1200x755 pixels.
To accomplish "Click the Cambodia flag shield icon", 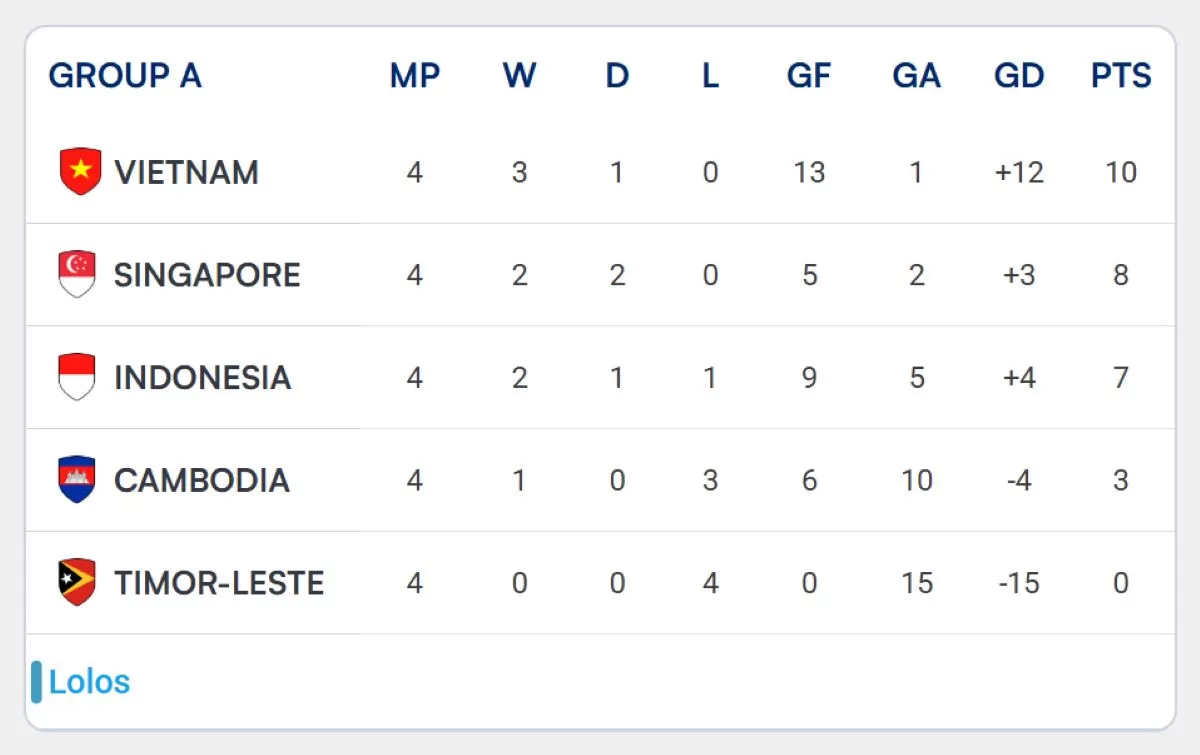I will tap(77, 480).
